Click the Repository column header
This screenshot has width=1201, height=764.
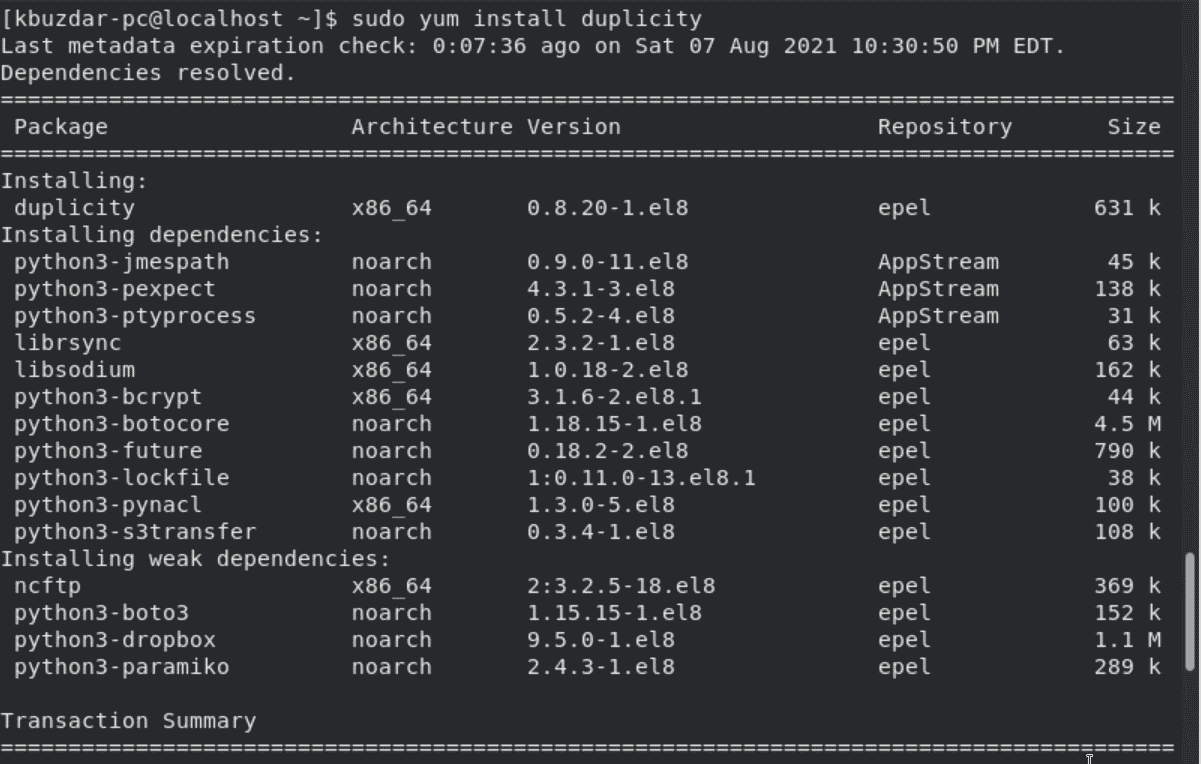pos(944,127)
